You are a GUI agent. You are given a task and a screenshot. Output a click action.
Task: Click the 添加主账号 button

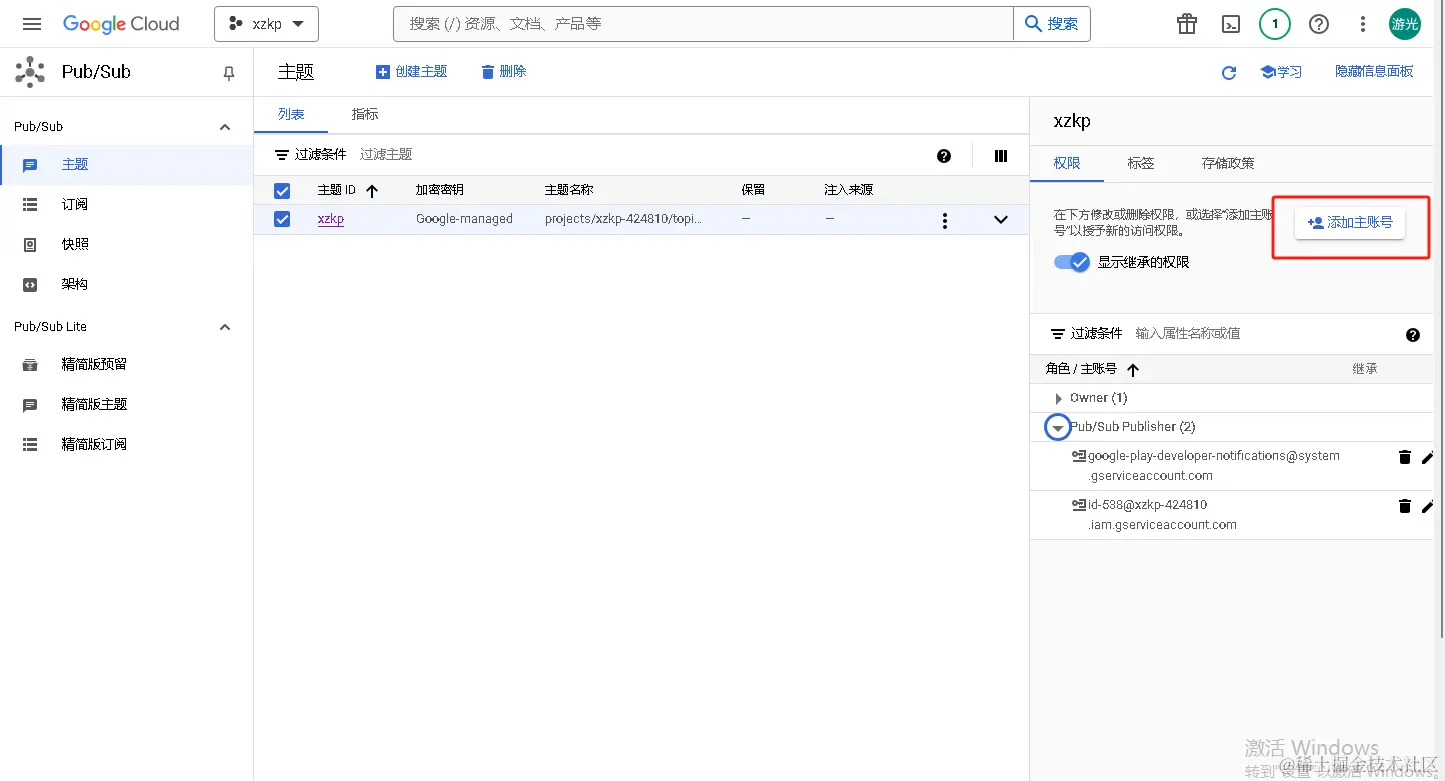(1350, 223)
